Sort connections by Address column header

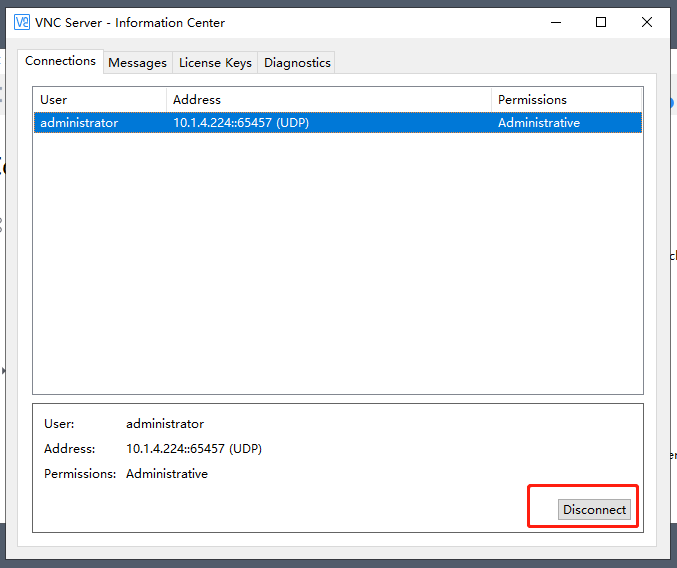pos(329,100)
